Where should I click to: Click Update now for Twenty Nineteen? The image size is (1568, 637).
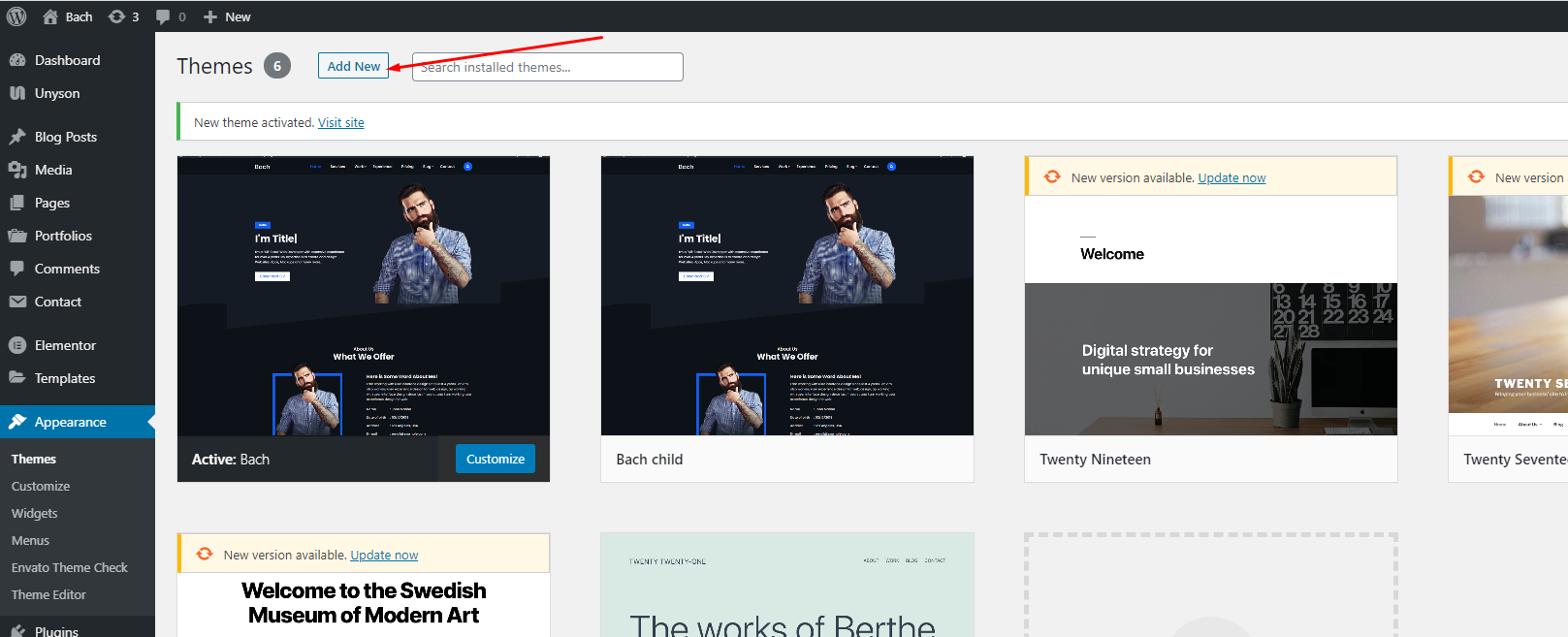click(x=1232, y=177)
